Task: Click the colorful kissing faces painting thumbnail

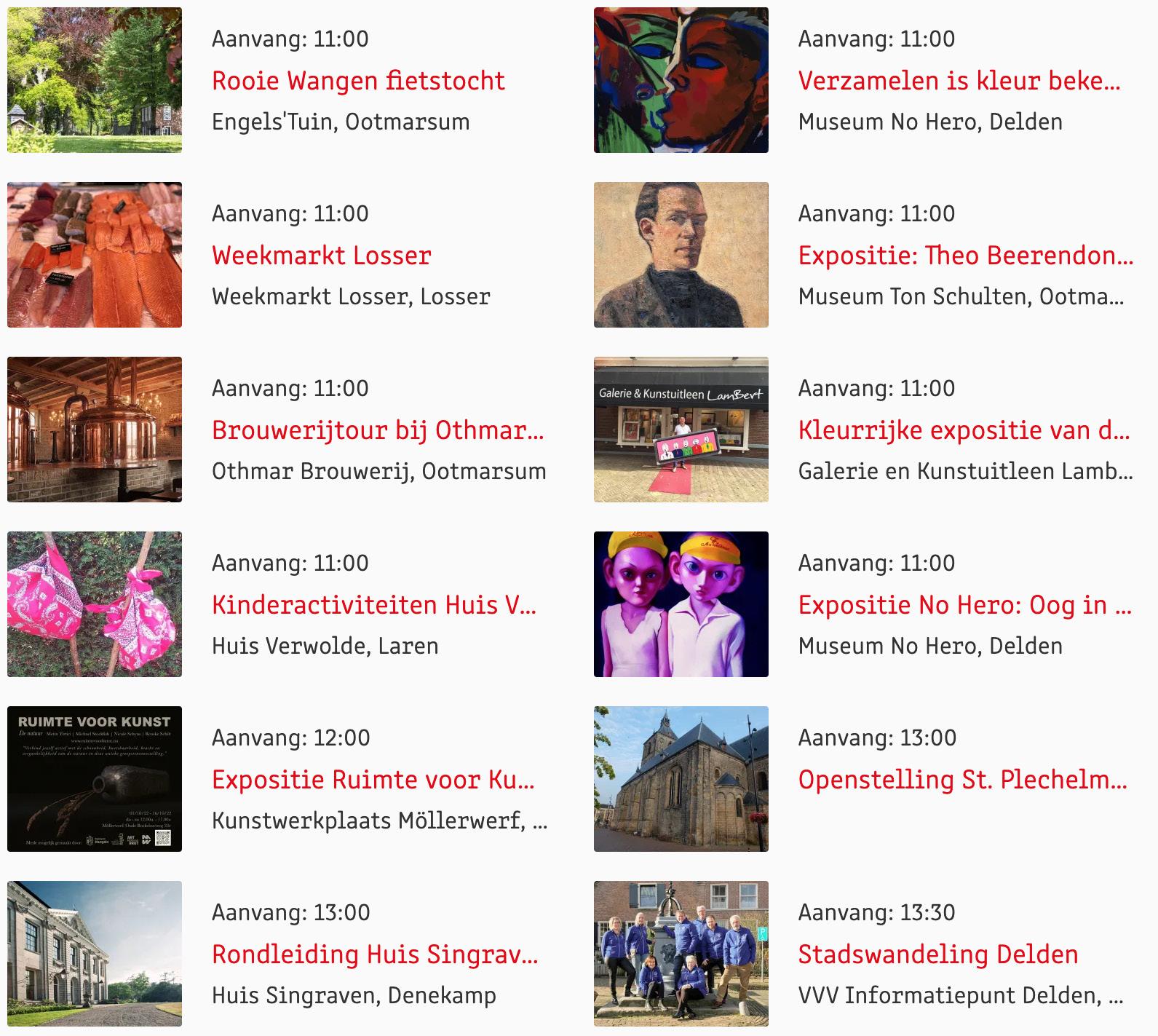Action: [x=681, y=80]
